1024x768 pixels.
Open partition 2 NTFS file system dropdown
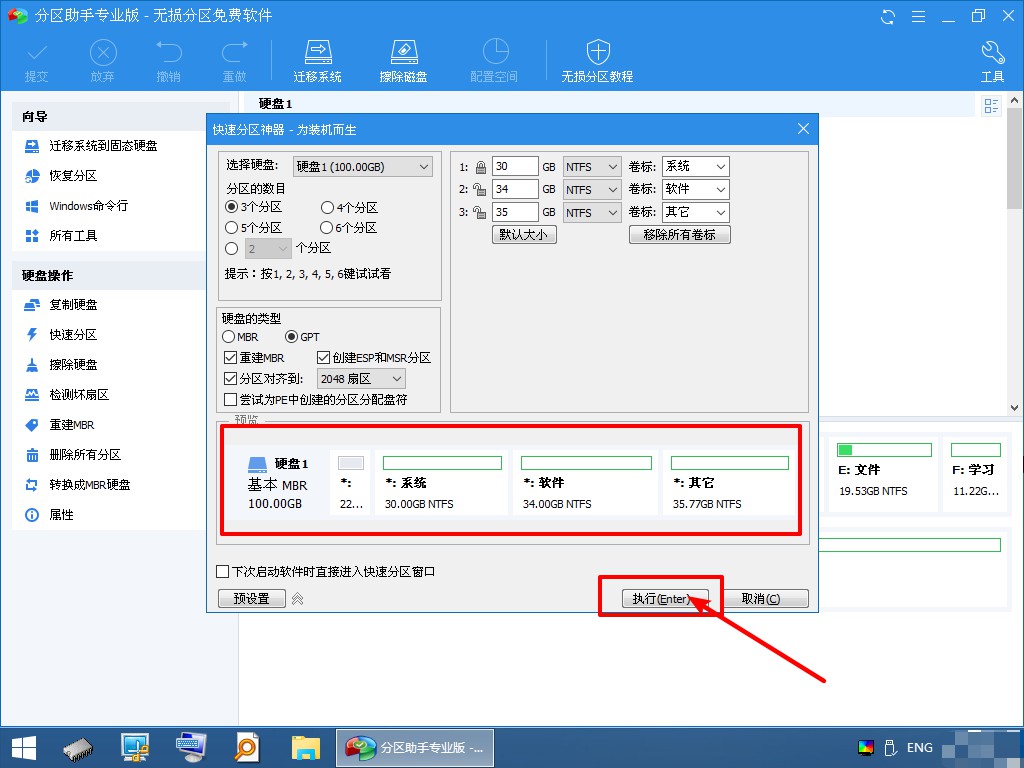pos(592,189)
